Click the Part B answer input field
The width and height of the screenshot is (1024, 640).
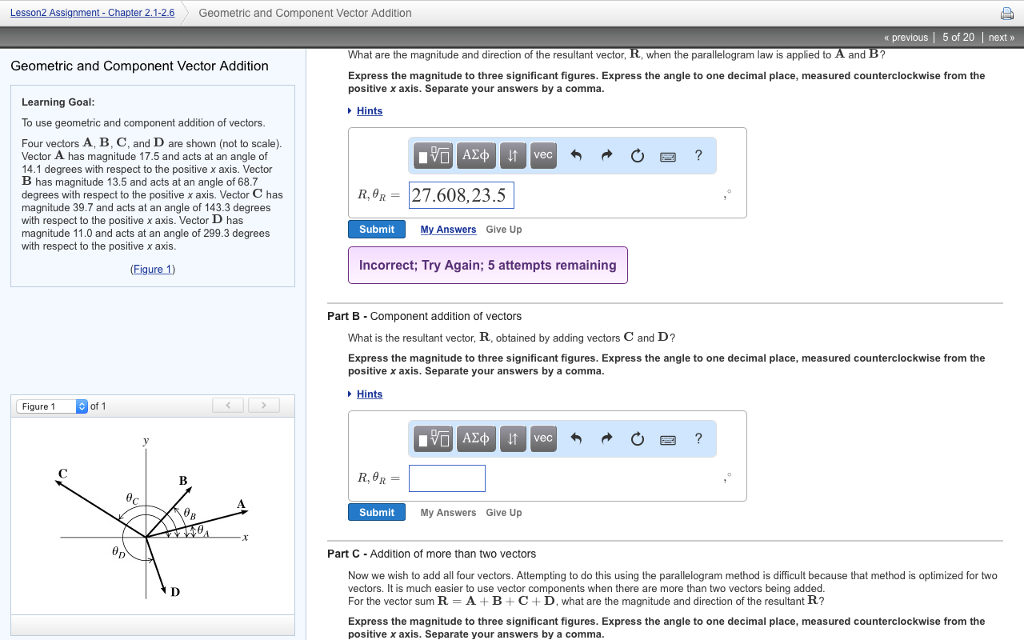click(447, 478)
